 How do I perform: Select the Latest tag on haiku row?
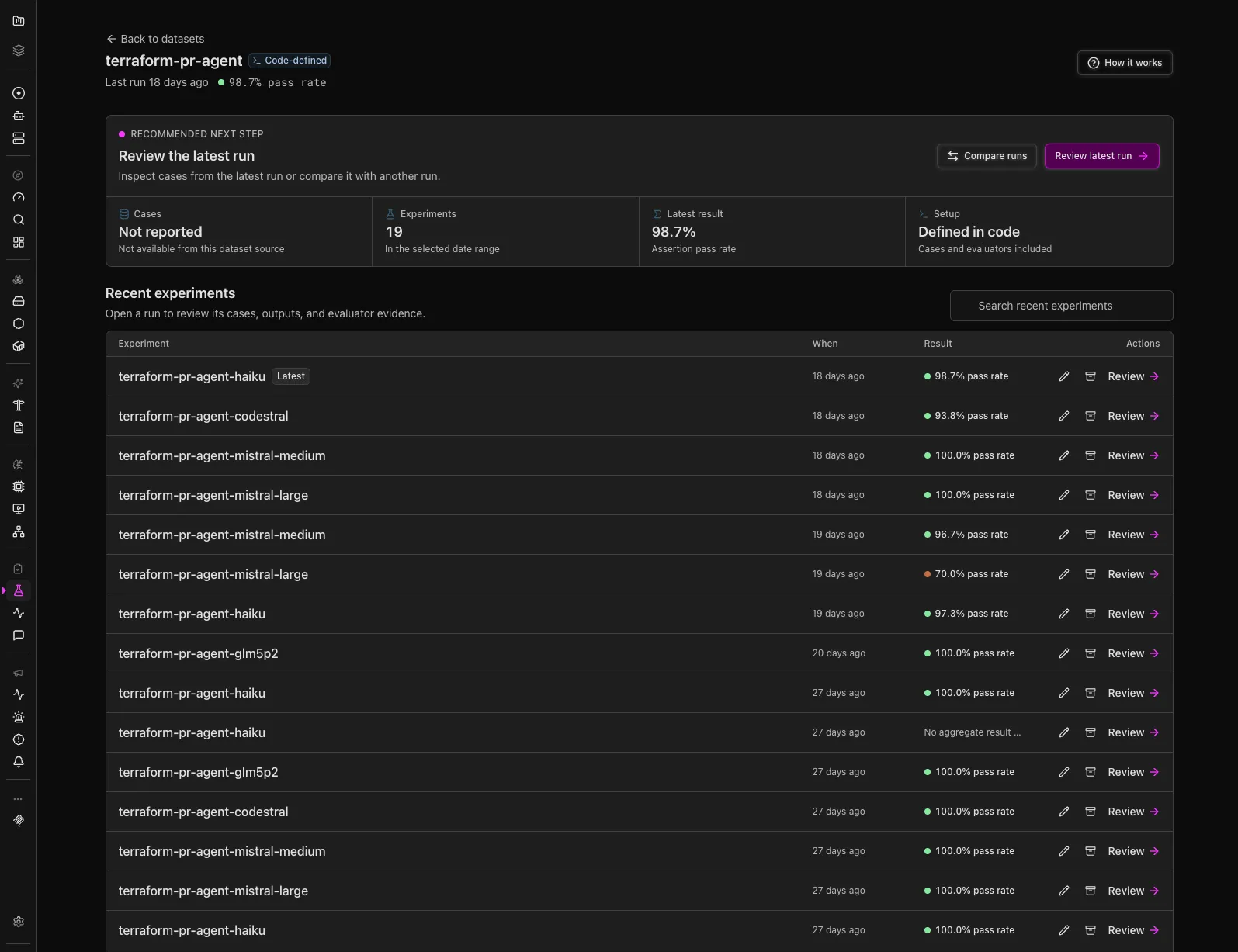[291, 376]
